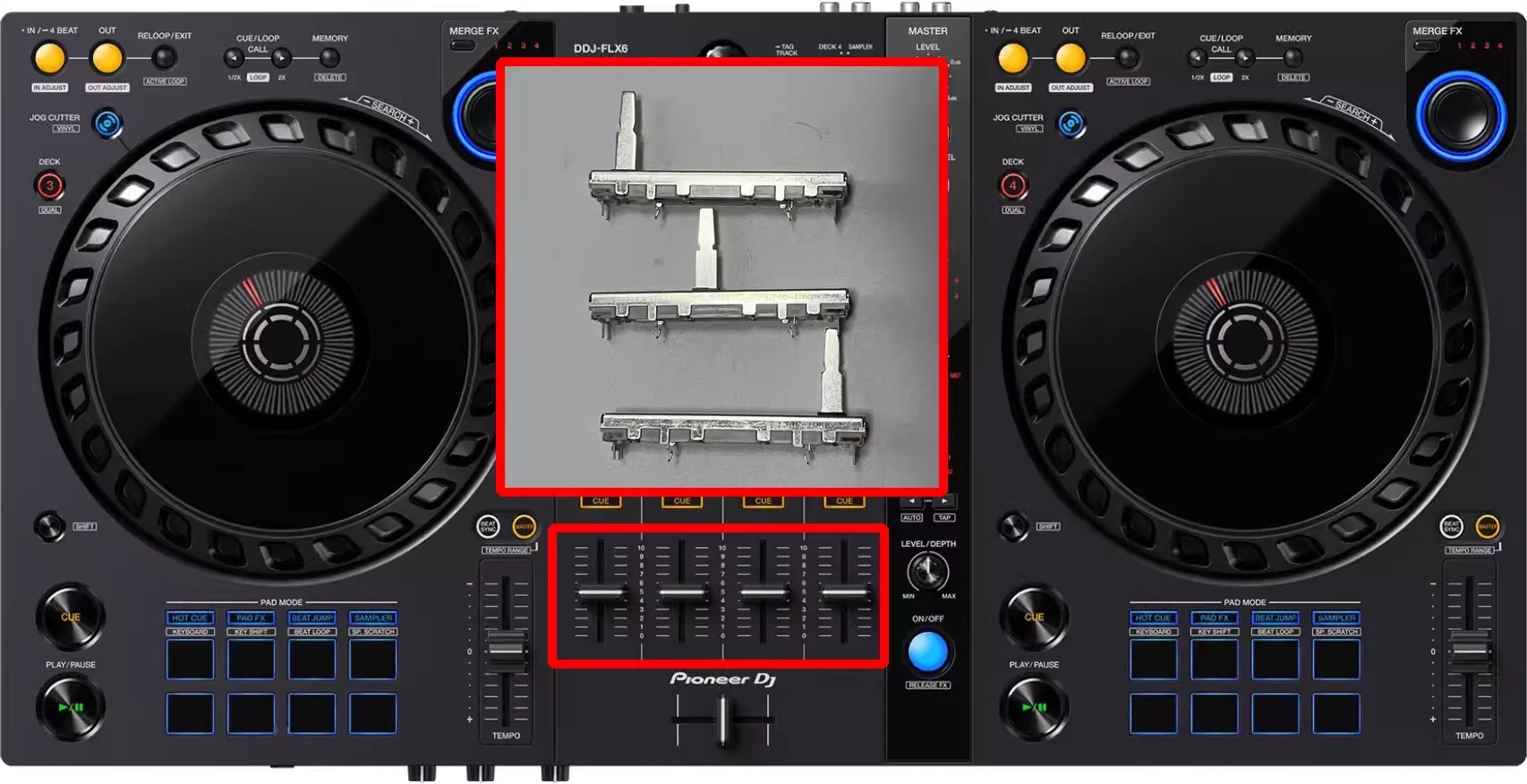This screenshot has width=1527, height=784.
Task: Start playback with left deck PLAY/PAUSE
Action: coord(71,707)
